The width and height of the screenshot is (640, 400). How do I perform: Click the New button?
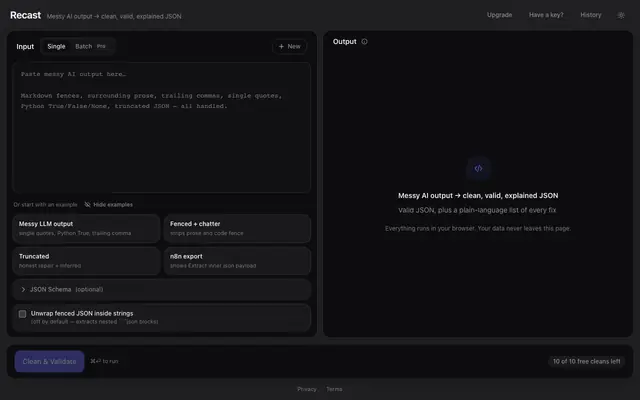coord(289,47)
